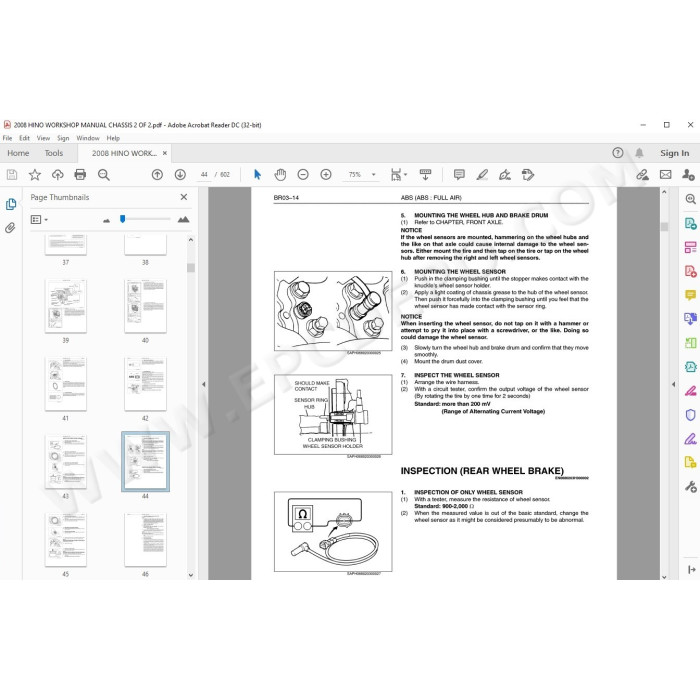Share a link to file icon

click(642, 175)
